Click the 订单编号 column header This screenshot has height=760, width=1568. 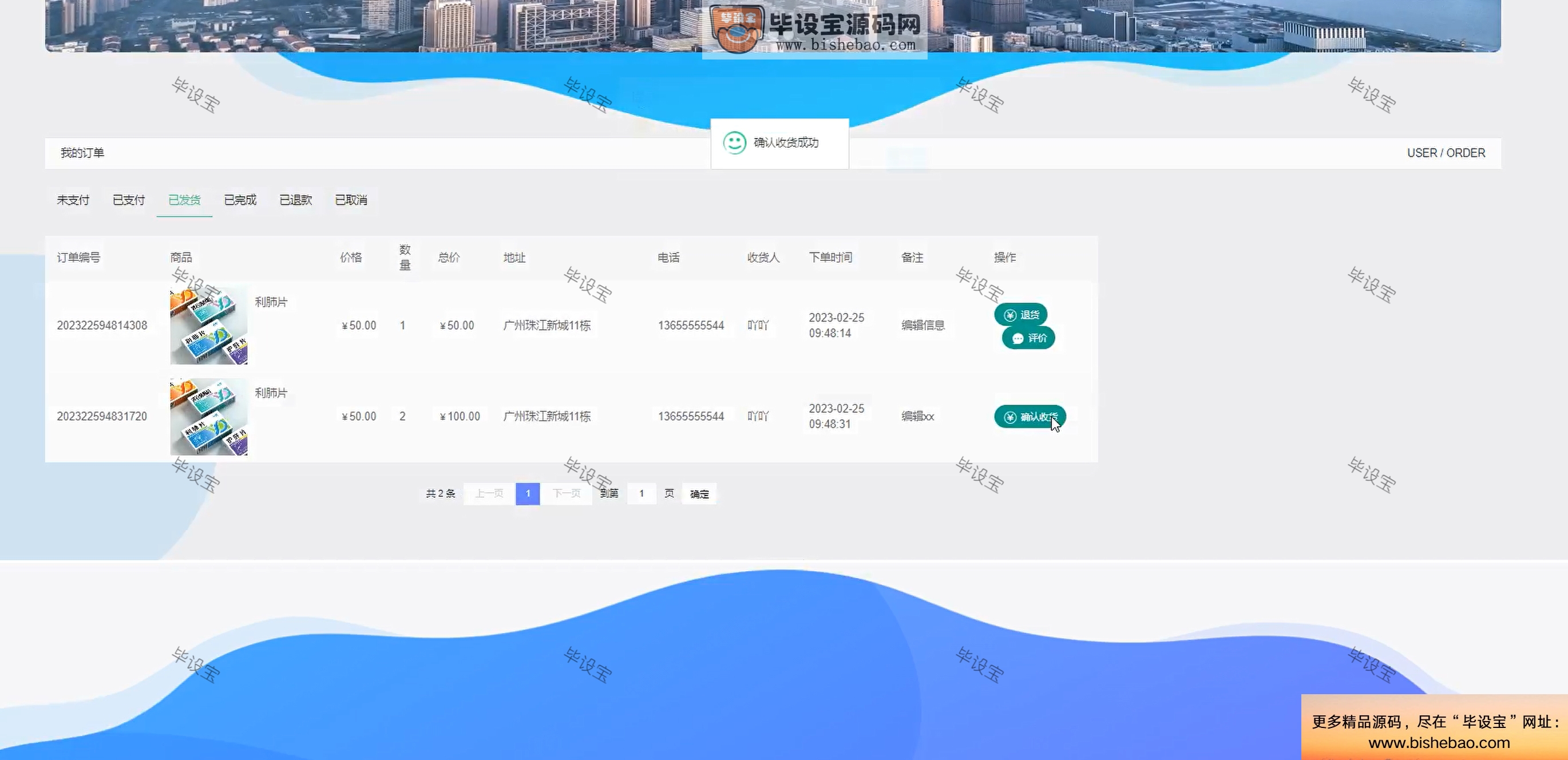[x=78, y=258]
